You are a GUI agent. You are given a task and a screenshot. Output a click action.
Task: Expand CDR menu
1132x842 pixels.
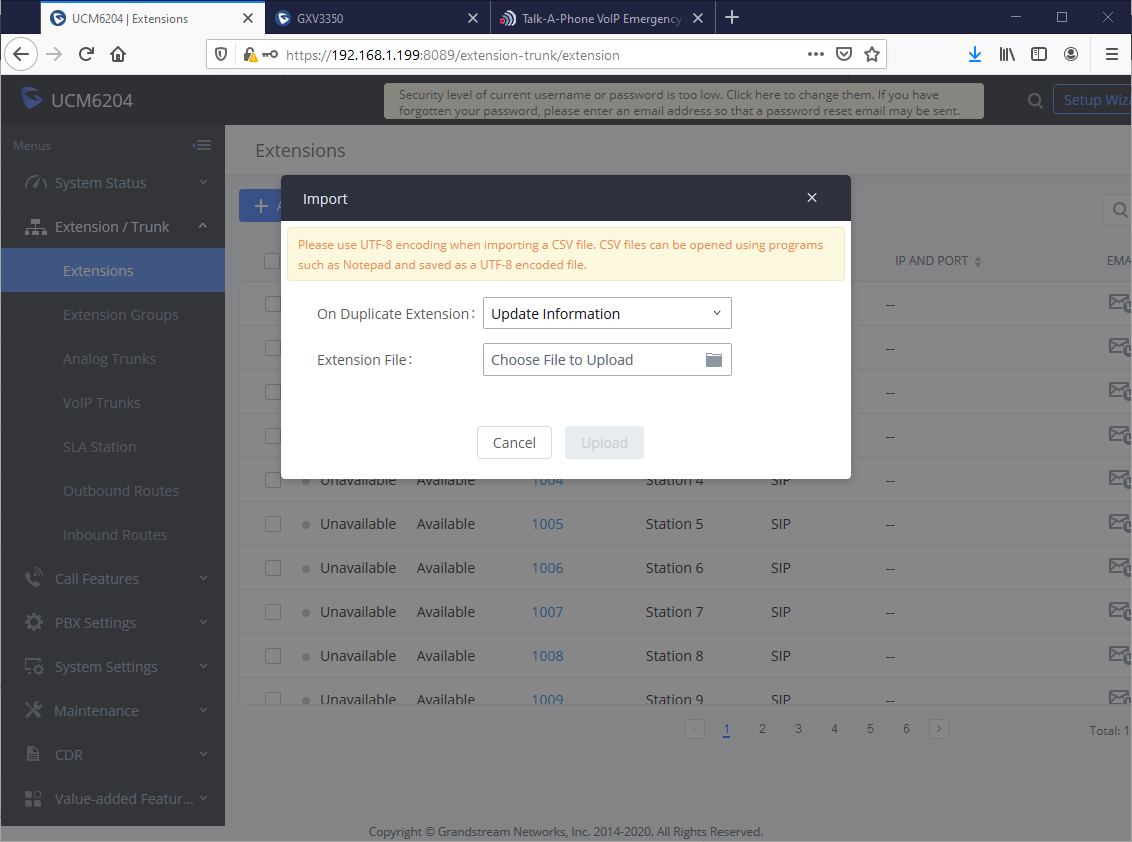coord(113,755)
